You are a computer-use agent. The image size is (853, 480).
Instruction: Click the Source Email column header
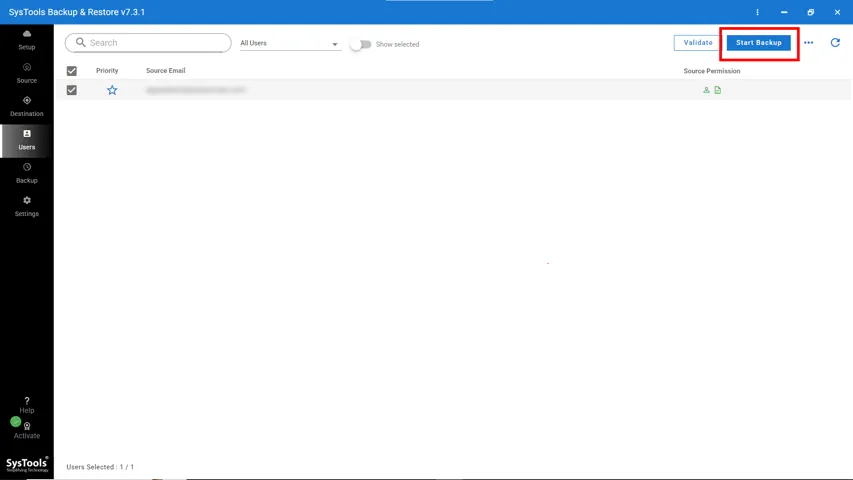165,71
